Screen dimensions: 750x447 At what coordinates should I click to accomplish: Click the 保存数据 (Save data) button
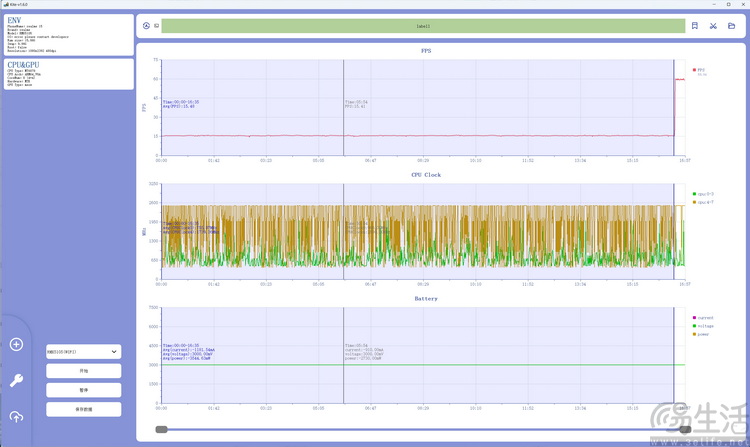[83, 409]
